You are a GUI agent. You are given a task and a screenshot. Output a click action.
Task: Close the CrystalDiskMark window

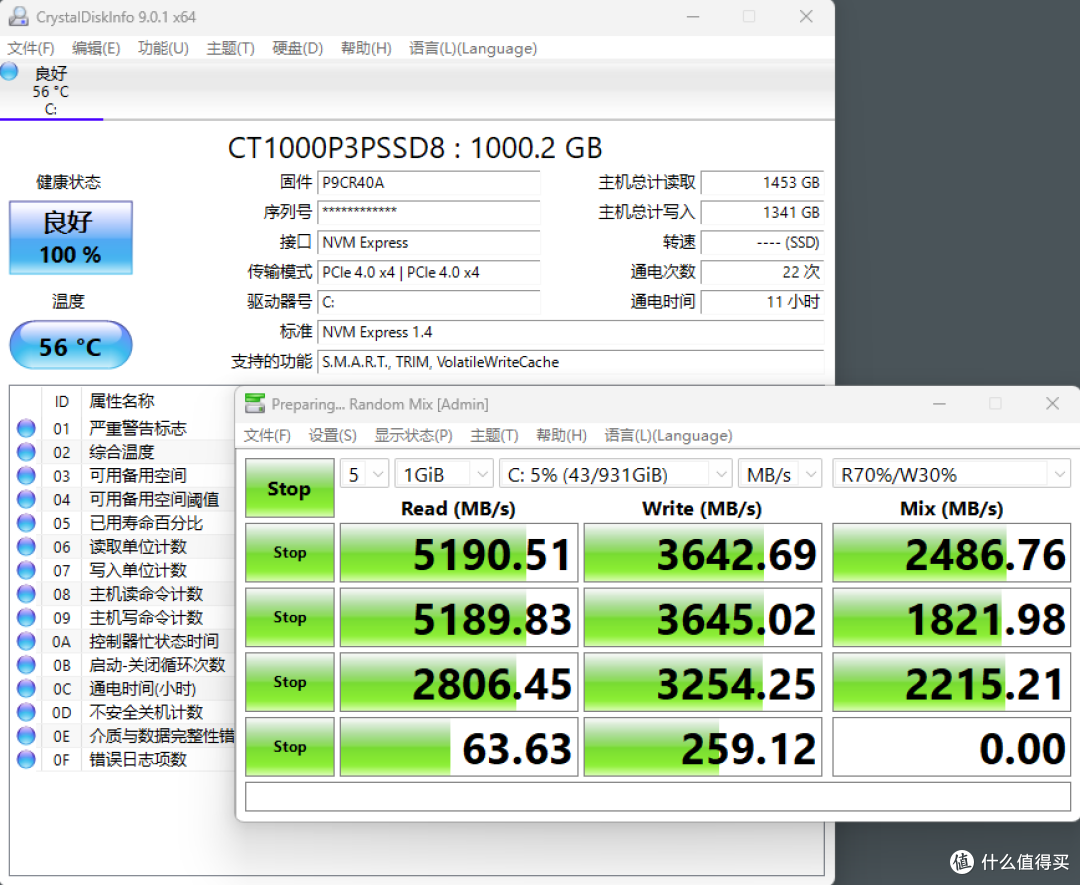(1052, 404)
